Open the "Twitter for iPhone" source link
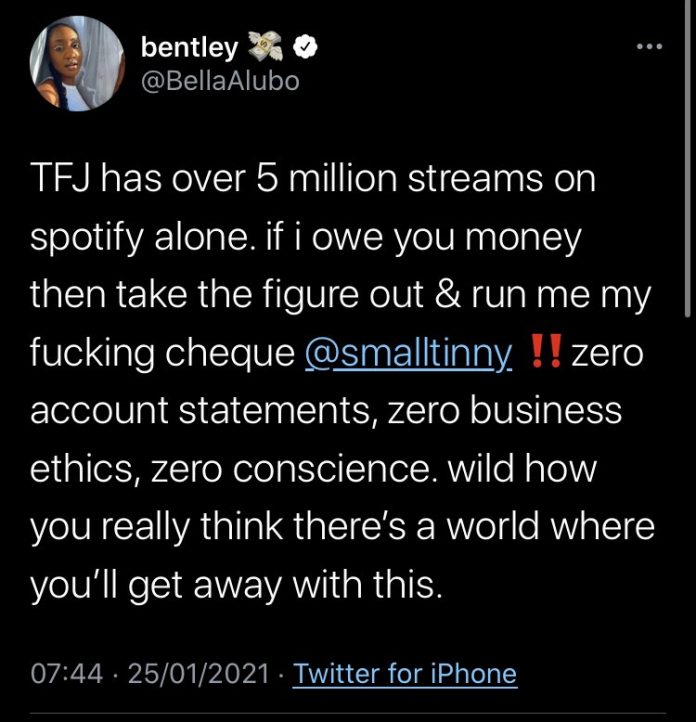The width and height of the screenshot is (696, 722). [405, 673]
